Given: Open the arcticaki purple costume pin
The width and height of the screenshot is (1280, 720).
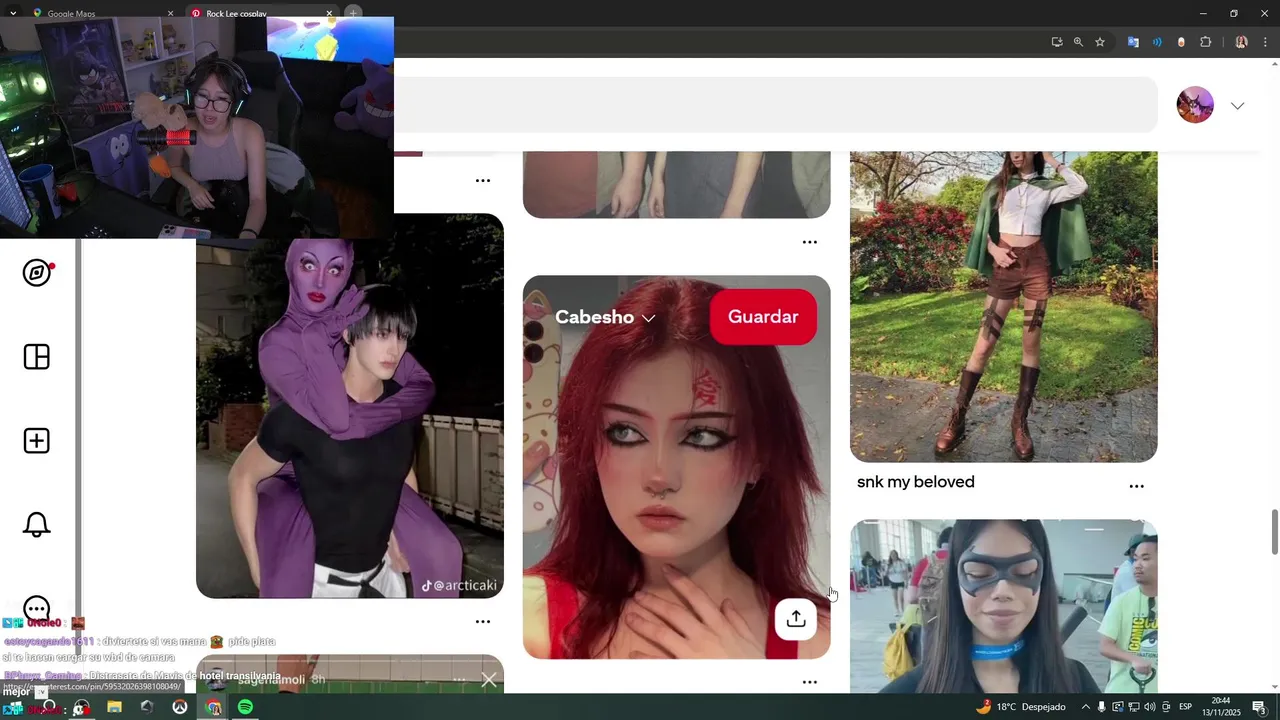Looking at the screenshot, I should point(350,406).
